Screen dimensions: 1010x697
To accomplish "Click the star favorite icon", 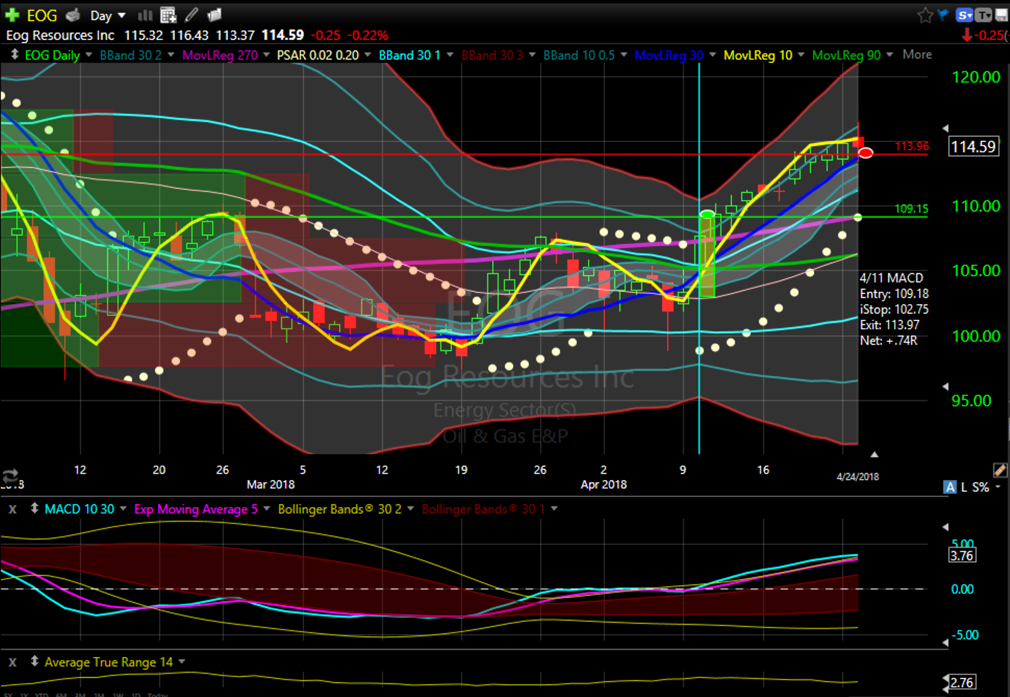I will pos(925,15).
